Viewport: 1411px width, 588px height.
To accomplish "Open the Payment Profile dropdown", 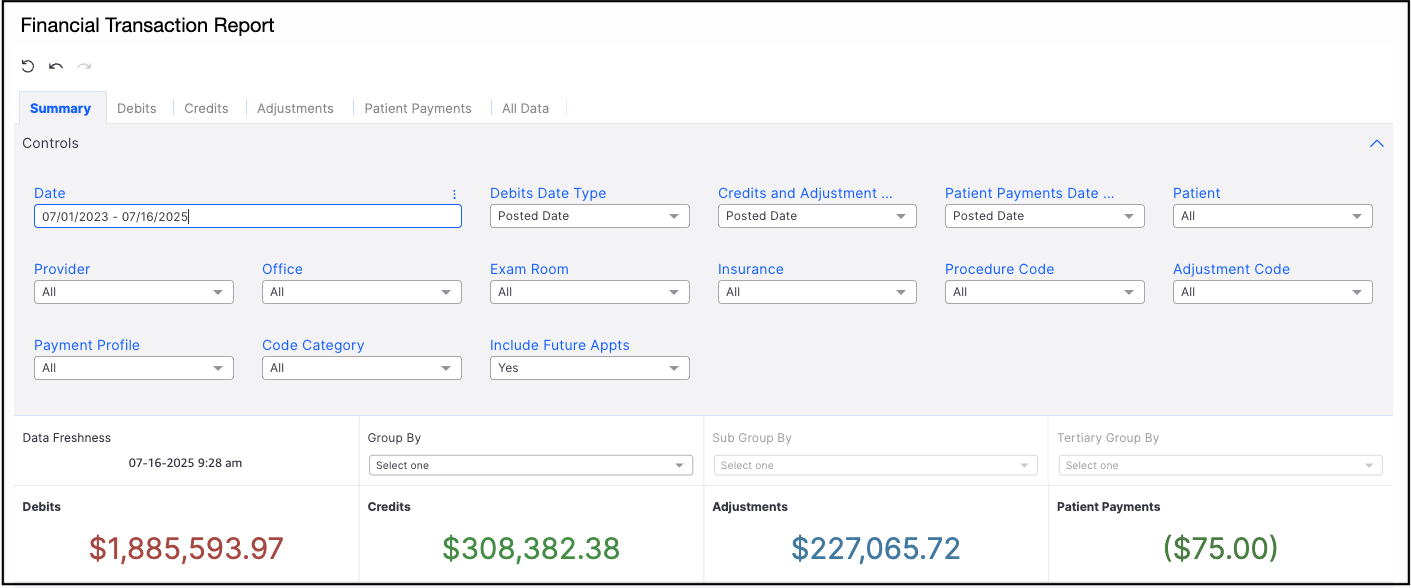I will (133, 368).
